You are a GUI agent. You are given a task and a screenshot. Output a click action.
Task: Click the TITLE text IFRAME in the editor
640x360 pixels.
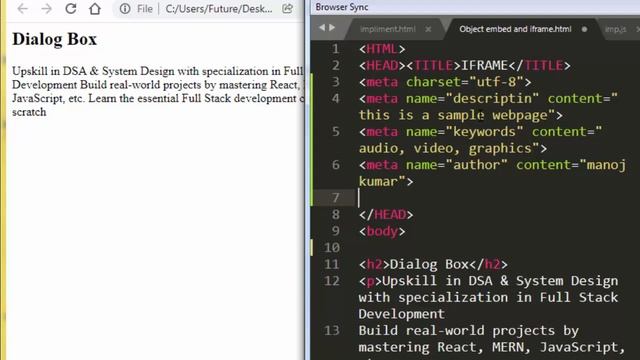coord(484,66)
